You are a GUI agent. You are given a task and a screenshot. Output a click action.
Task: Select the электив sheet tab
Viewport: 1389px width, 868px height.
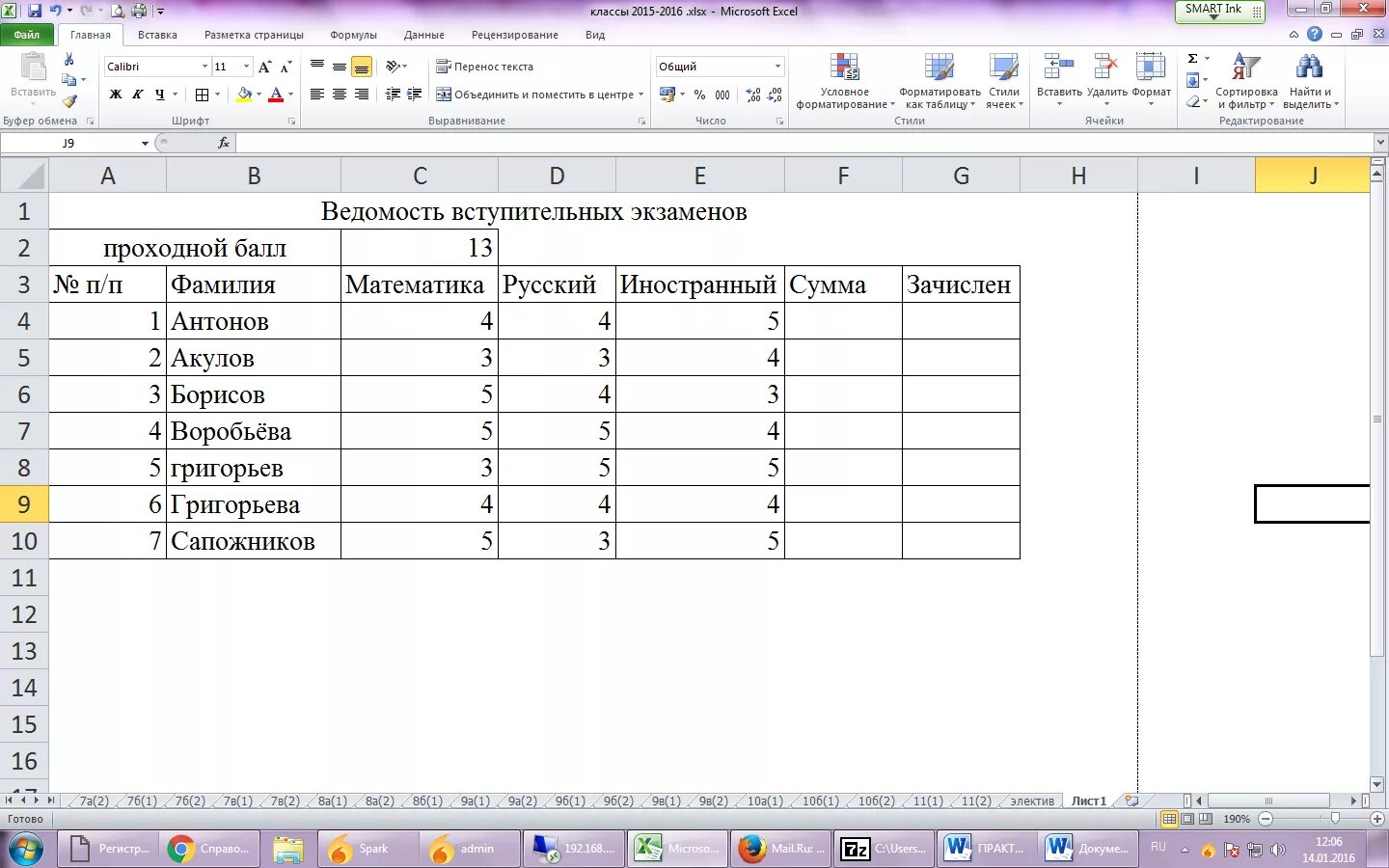click(1032, 801)
